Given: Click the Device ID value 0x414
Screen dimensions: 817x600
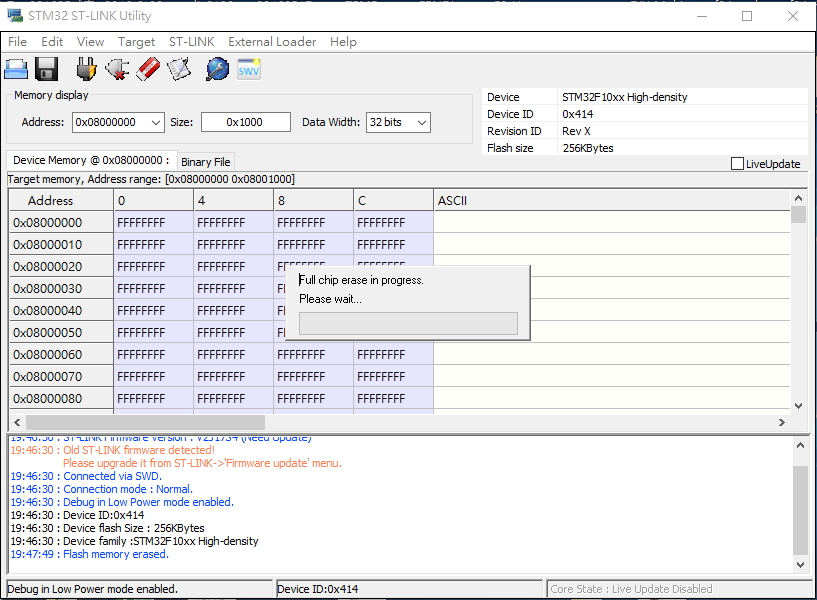Looking at the screenshot, I should [x=577, y=114].
